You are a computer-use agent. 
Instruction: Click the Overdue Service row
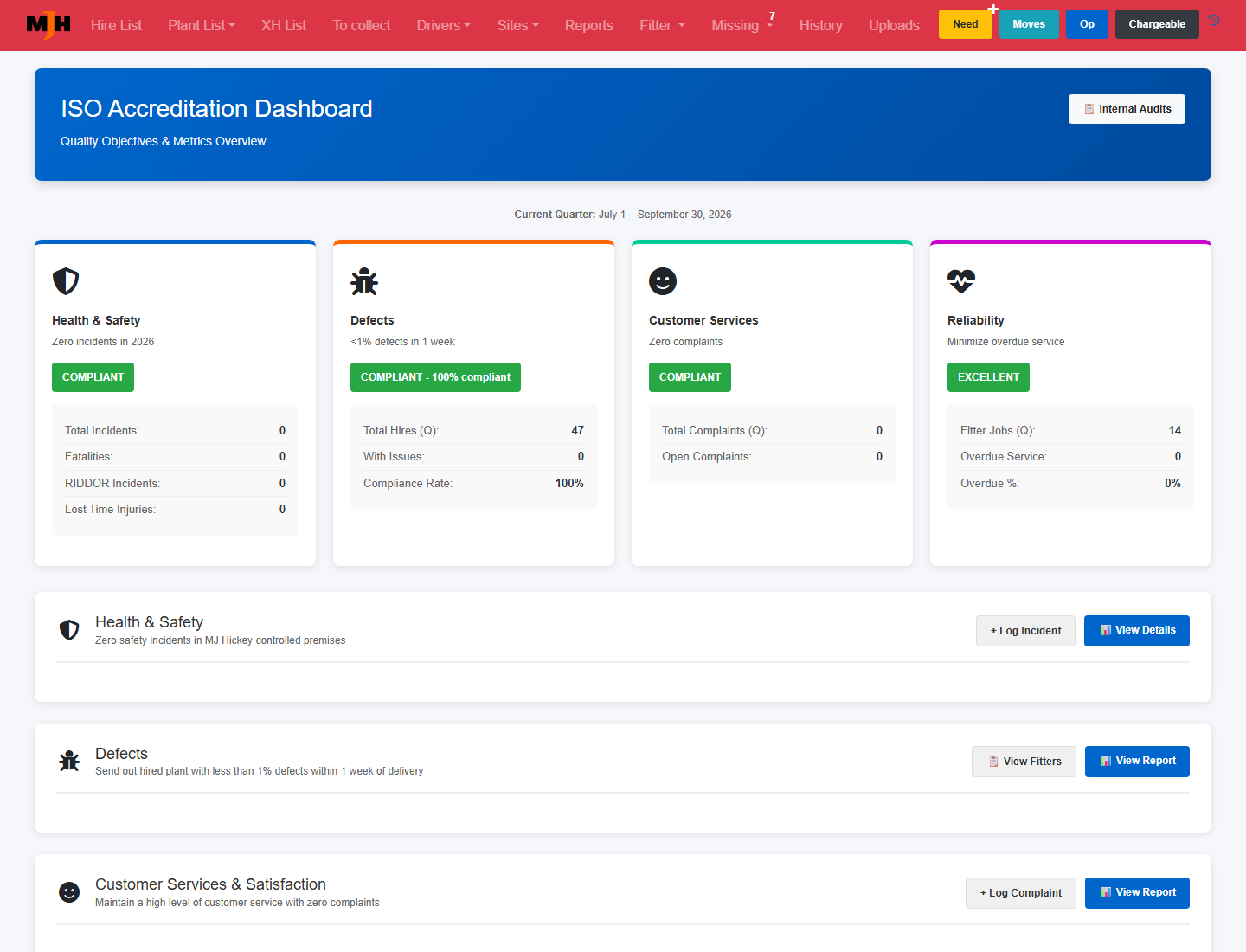coord(1070,457)
